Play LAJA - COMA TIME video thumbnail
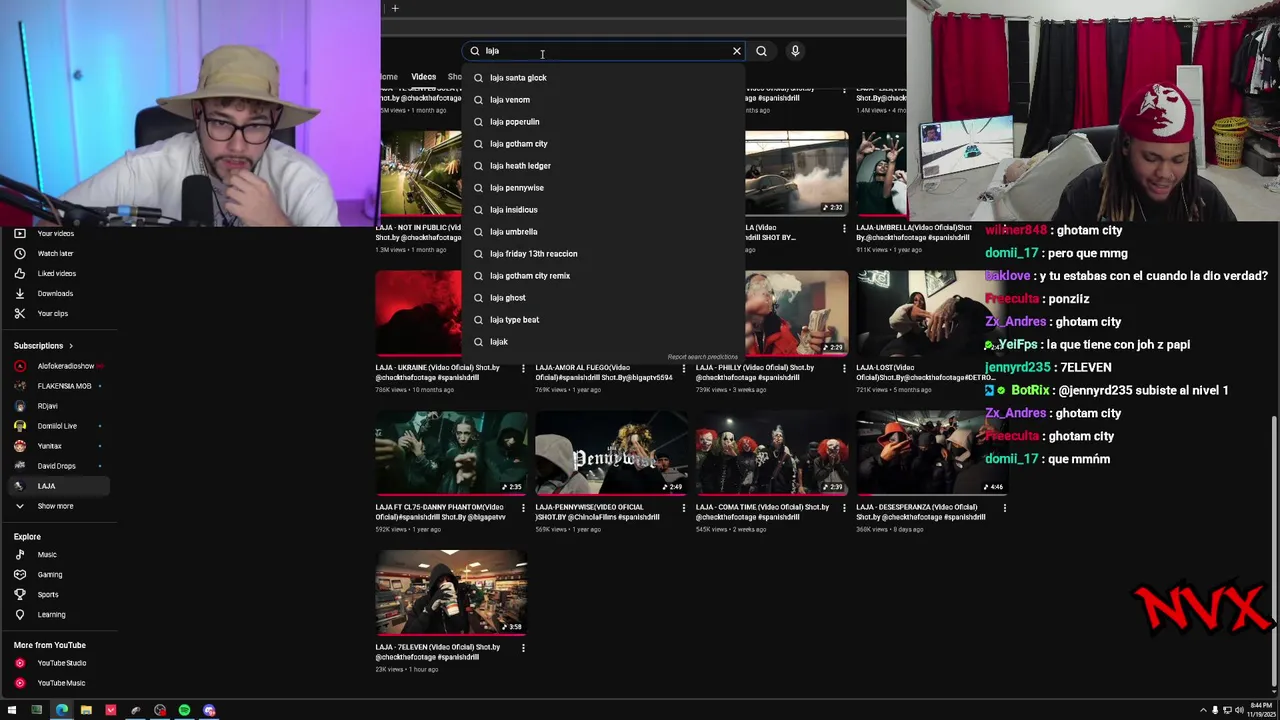This screenshot has height=720, width=1280. point(771,453)
